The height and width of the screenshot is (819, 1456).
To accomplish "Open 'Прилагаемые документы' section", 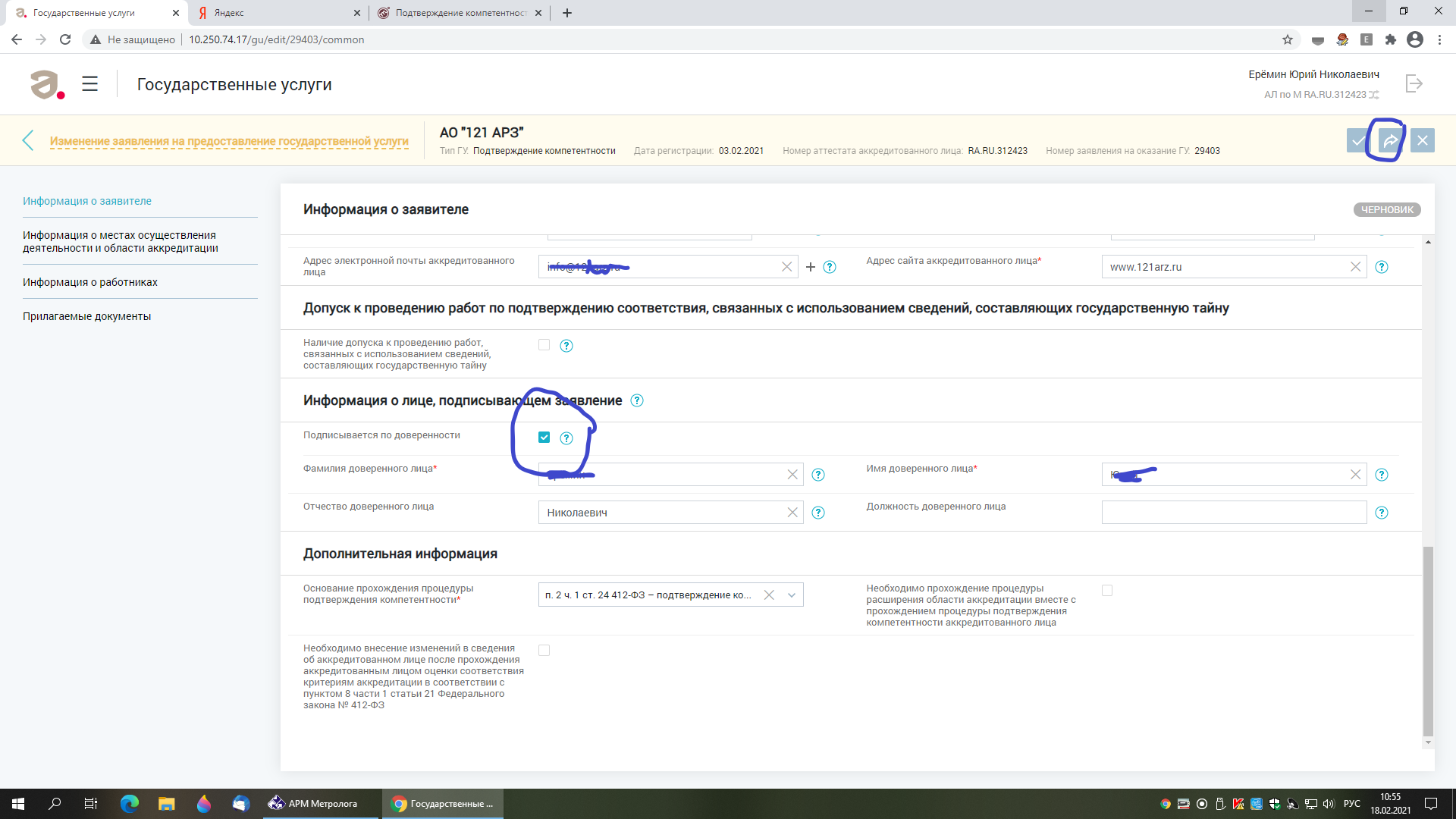I will pos(87,316).
